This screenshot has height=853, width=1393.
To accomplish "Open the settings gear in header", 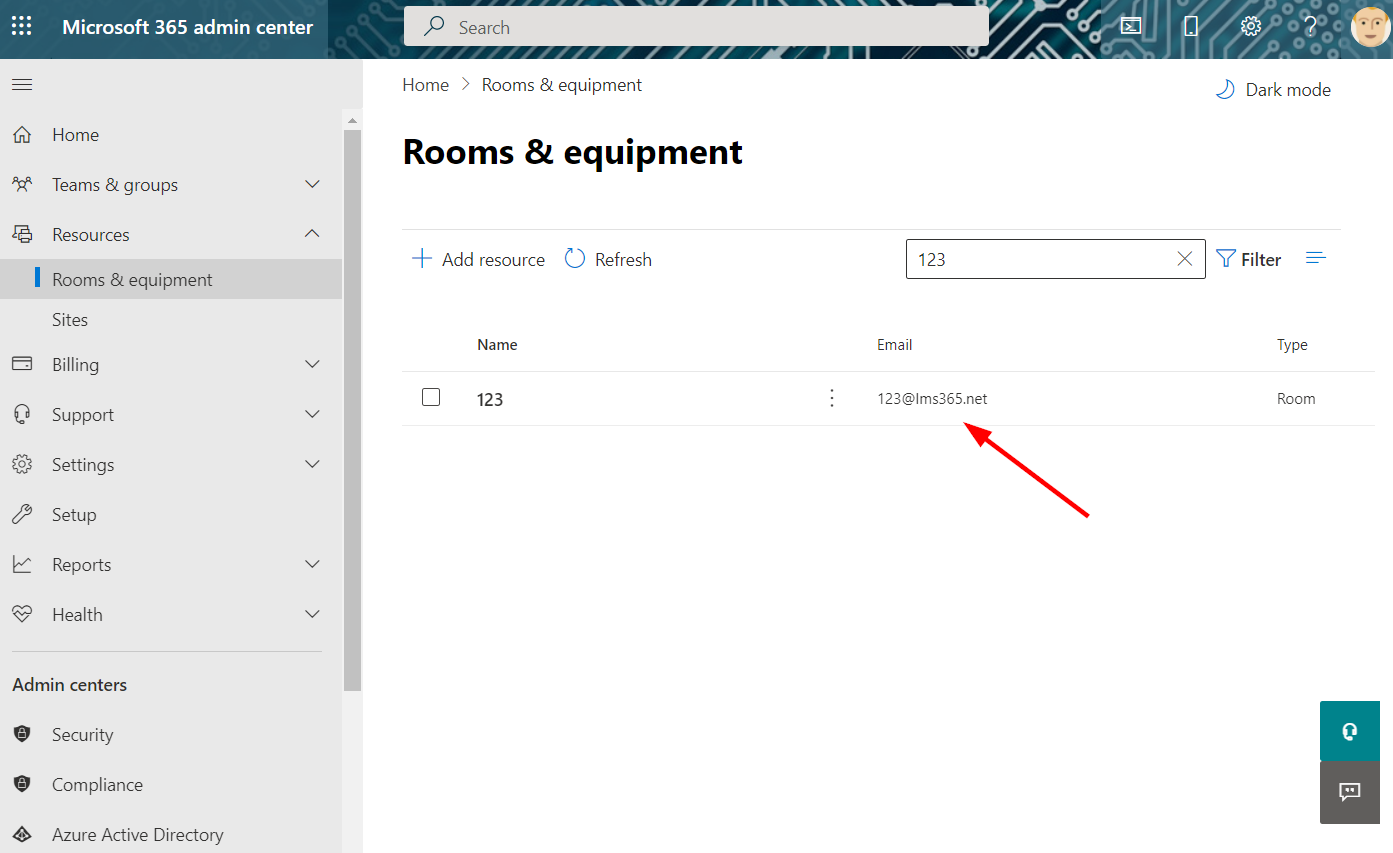I will coord(1250,27).
